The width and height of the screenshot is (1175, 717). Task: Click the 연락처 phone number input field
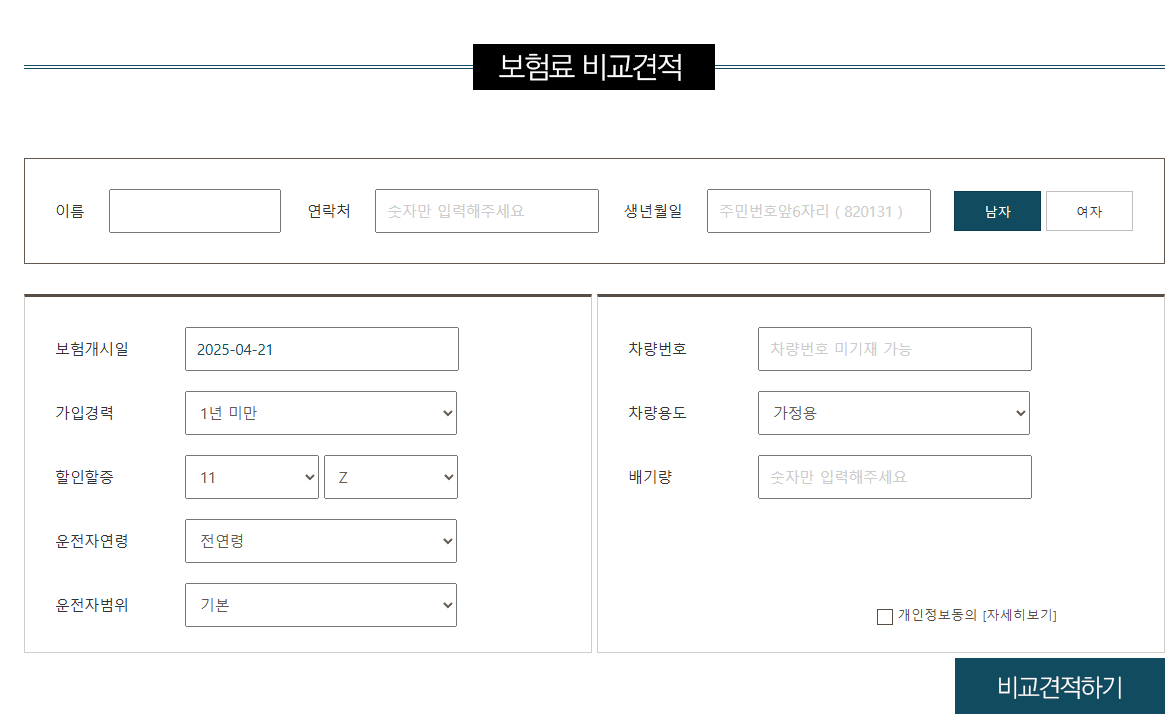(x=486, y=210)
